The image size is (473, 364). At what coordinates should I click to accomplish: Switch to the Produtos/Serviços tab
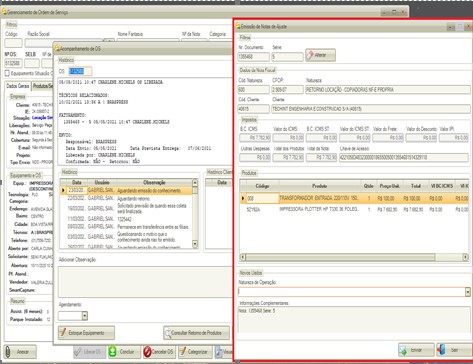click(x=43, y=86)
